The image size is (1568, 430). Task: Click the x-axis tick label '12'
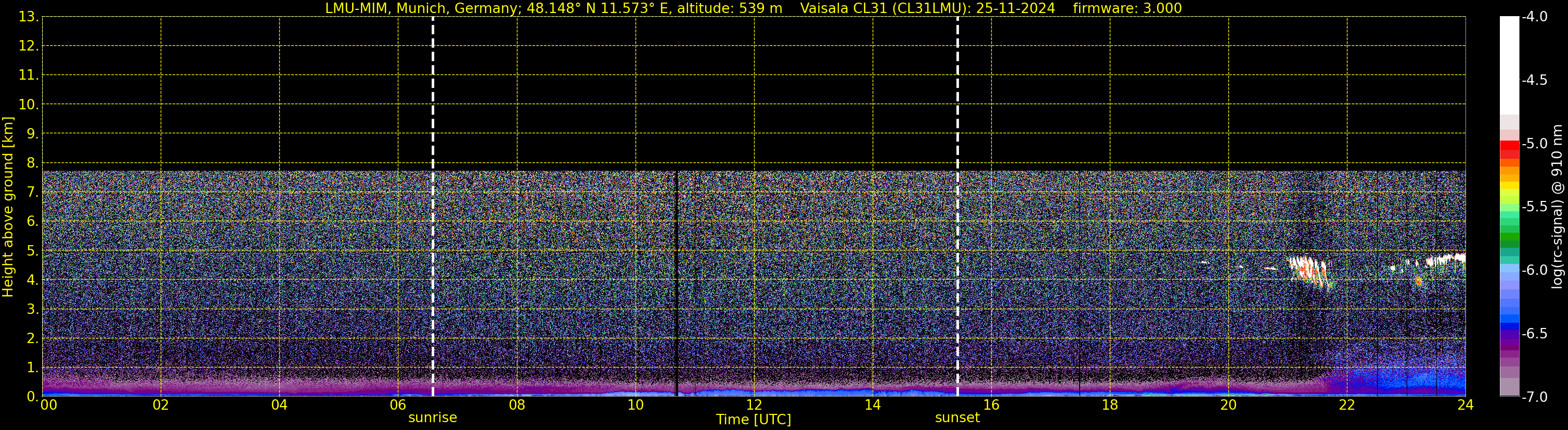pos(754,405)
